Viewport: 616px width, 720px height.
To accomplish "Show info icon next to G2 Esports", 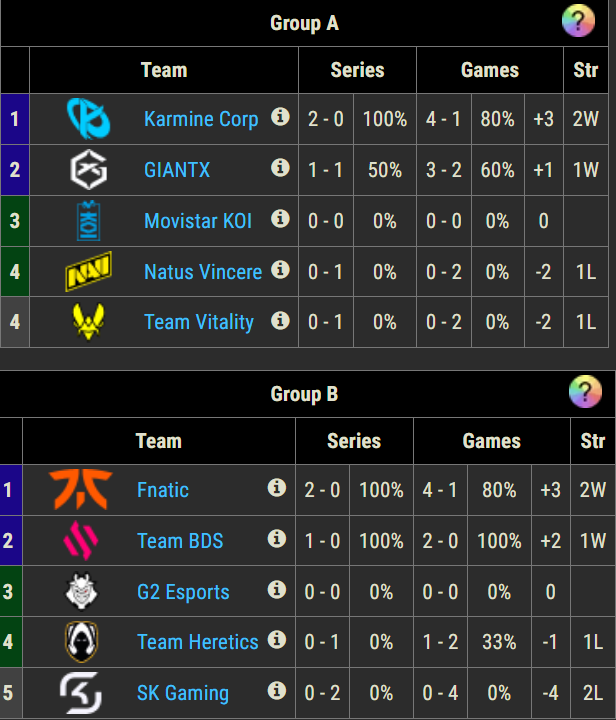I will (x=277, y=590).
